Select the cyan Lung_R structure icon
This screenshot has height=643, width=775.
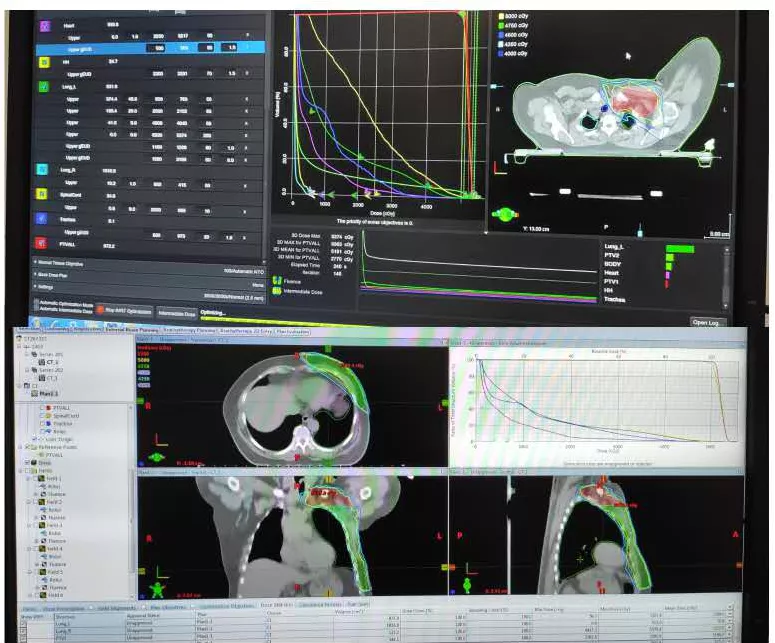tap(43, 171)
